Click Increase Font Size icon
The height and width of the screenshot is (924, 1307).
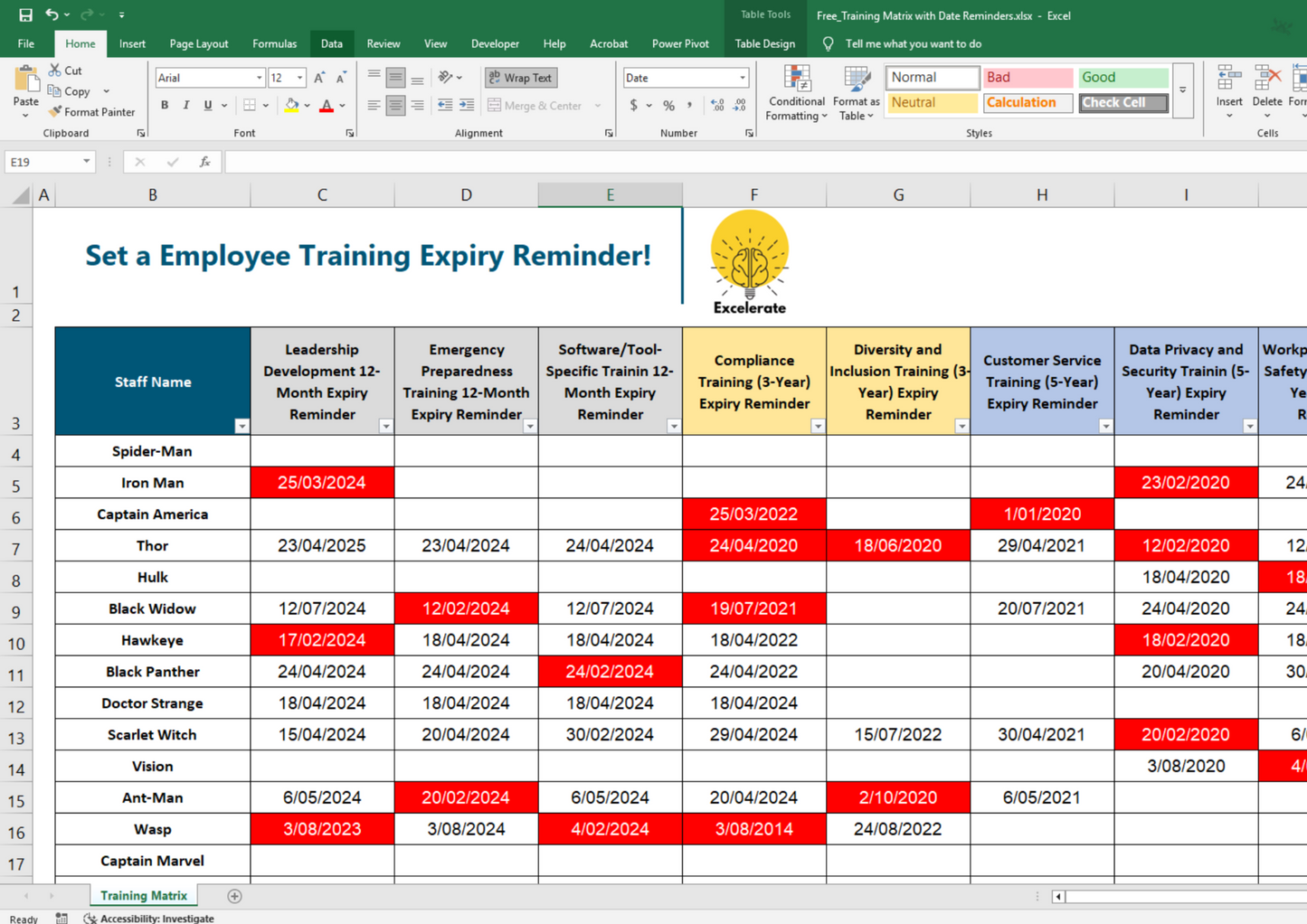pos(319,79)
